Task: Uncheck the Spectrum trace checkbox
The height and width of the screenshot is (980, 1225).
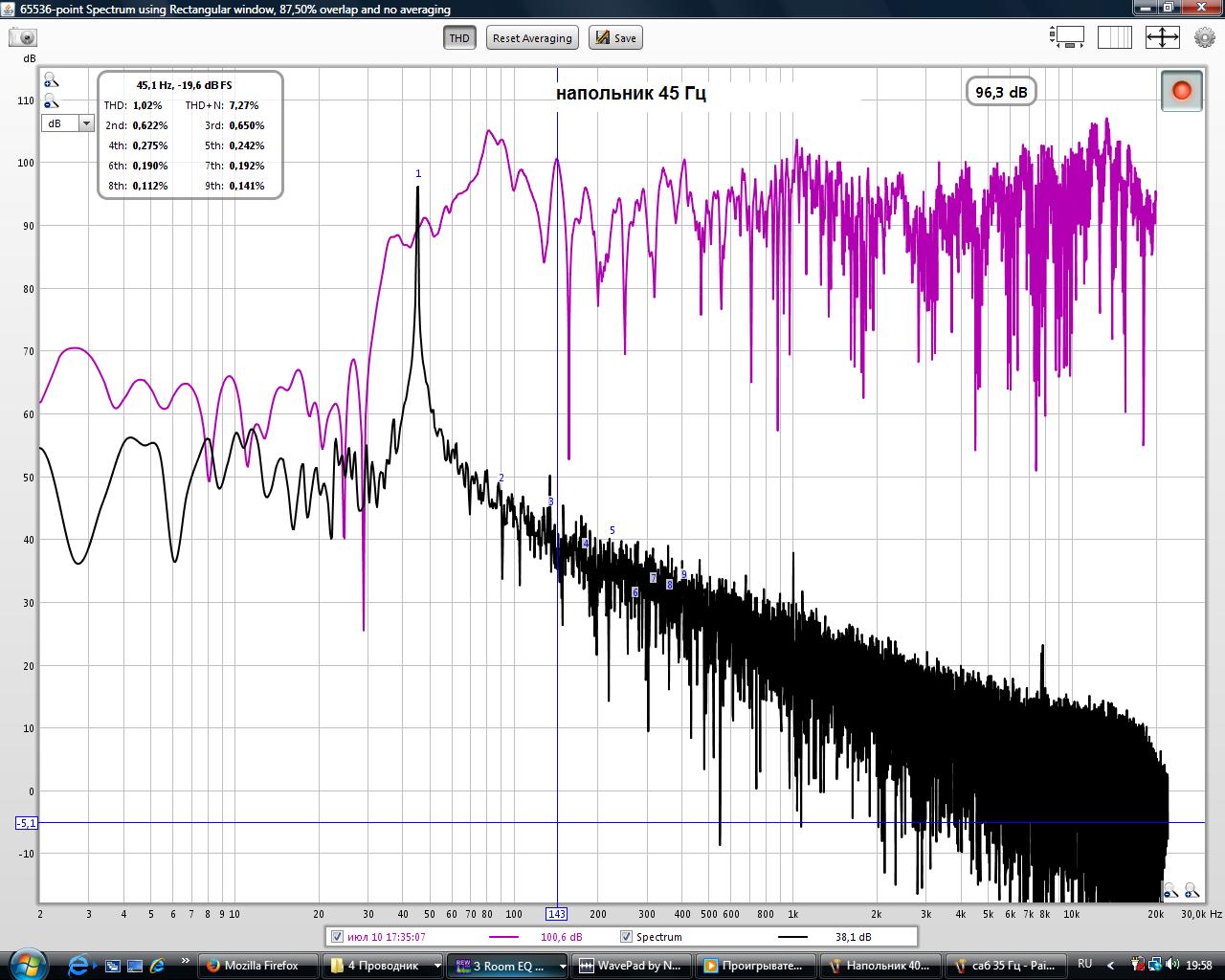Action: pyautogui.click(x=626, y=937)
